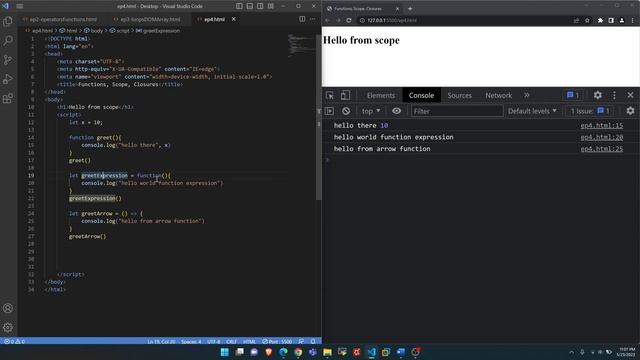Image resolution: width=640 pixels, height=360 pixels.
Task: Click ep4.html in breadcrumb path
Action: point(42,31)
